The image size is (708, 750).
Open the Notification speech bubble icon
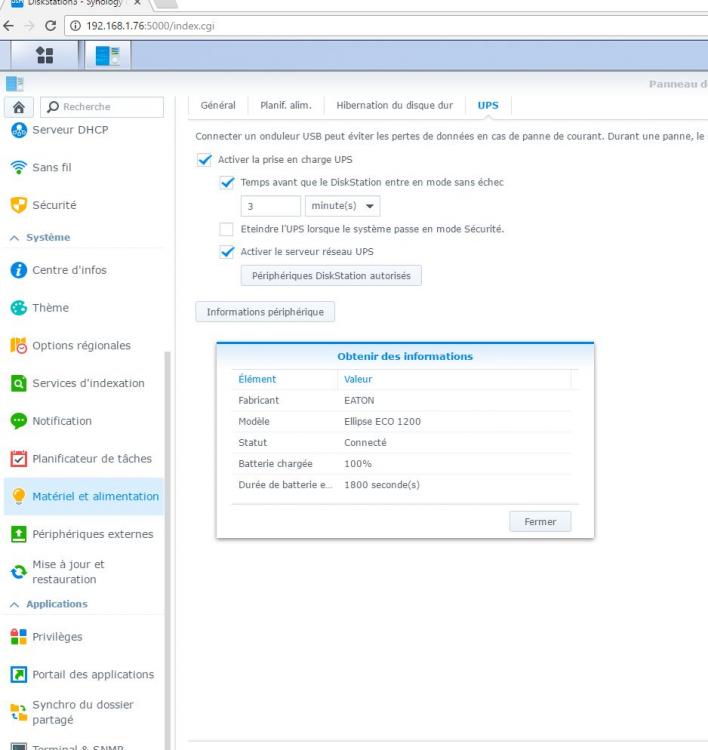19,421
